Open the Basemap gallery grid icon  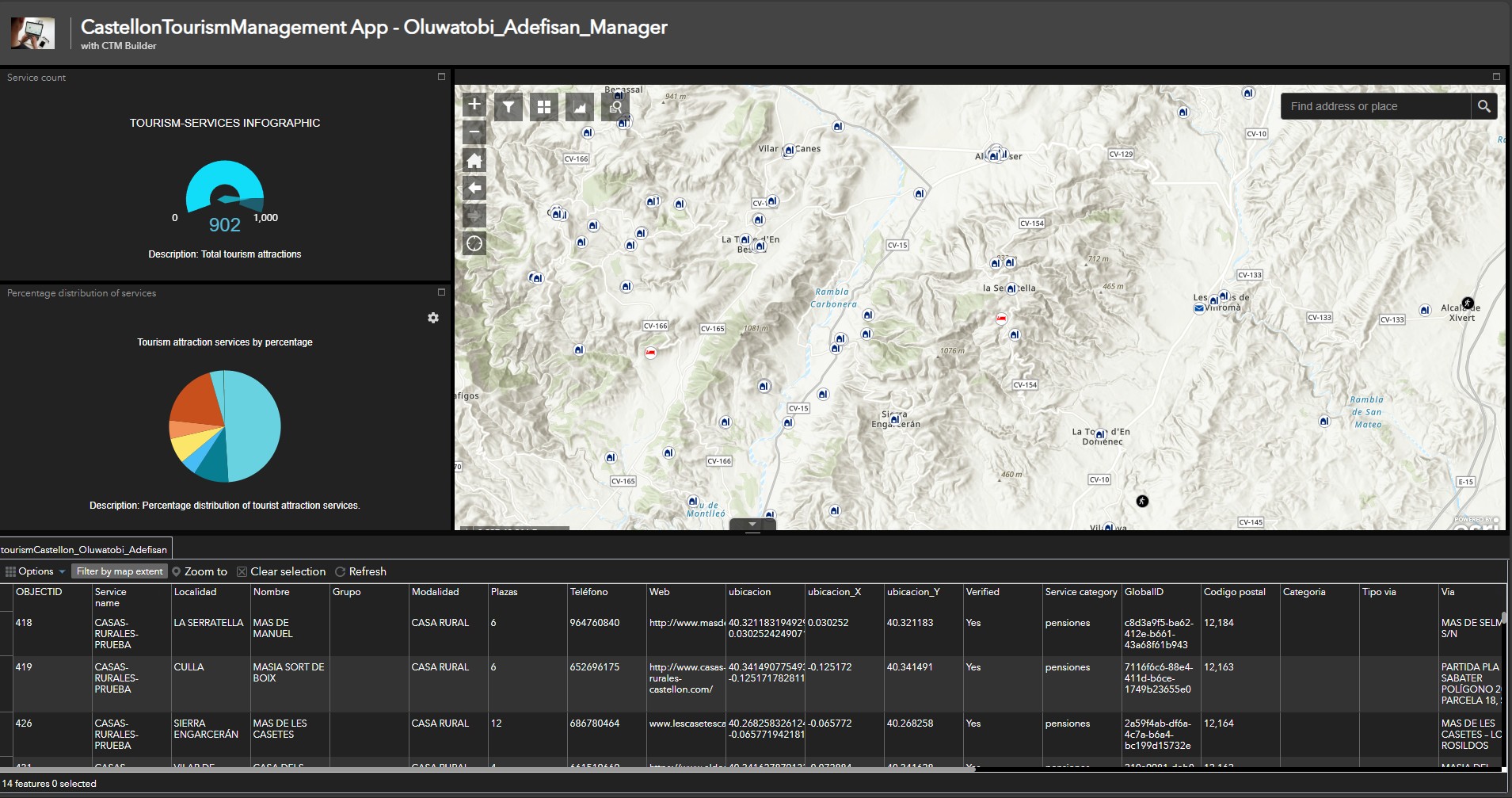pyautogui.click(x=544, y=107)
